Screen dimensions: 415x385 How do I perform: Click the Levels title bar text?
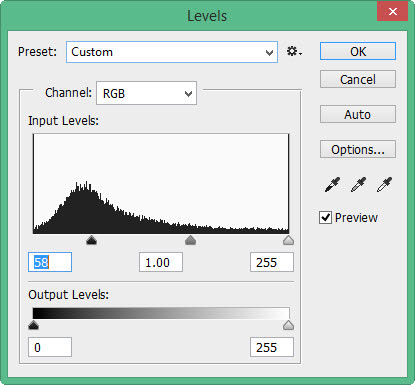pyautogui.click(x=207, y=16)
